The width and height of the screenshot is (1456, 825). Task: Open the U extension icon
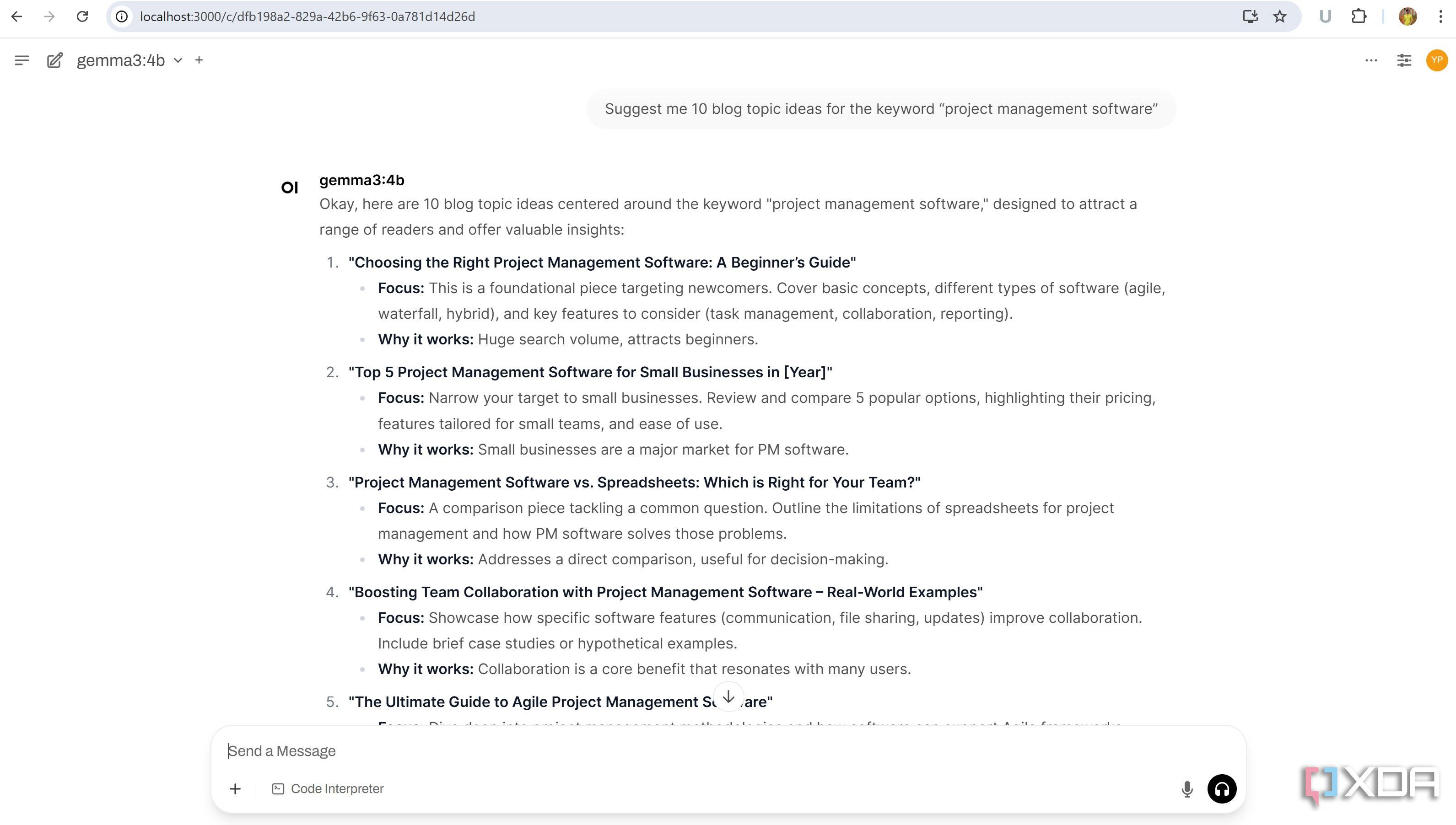coord(1325,16)
